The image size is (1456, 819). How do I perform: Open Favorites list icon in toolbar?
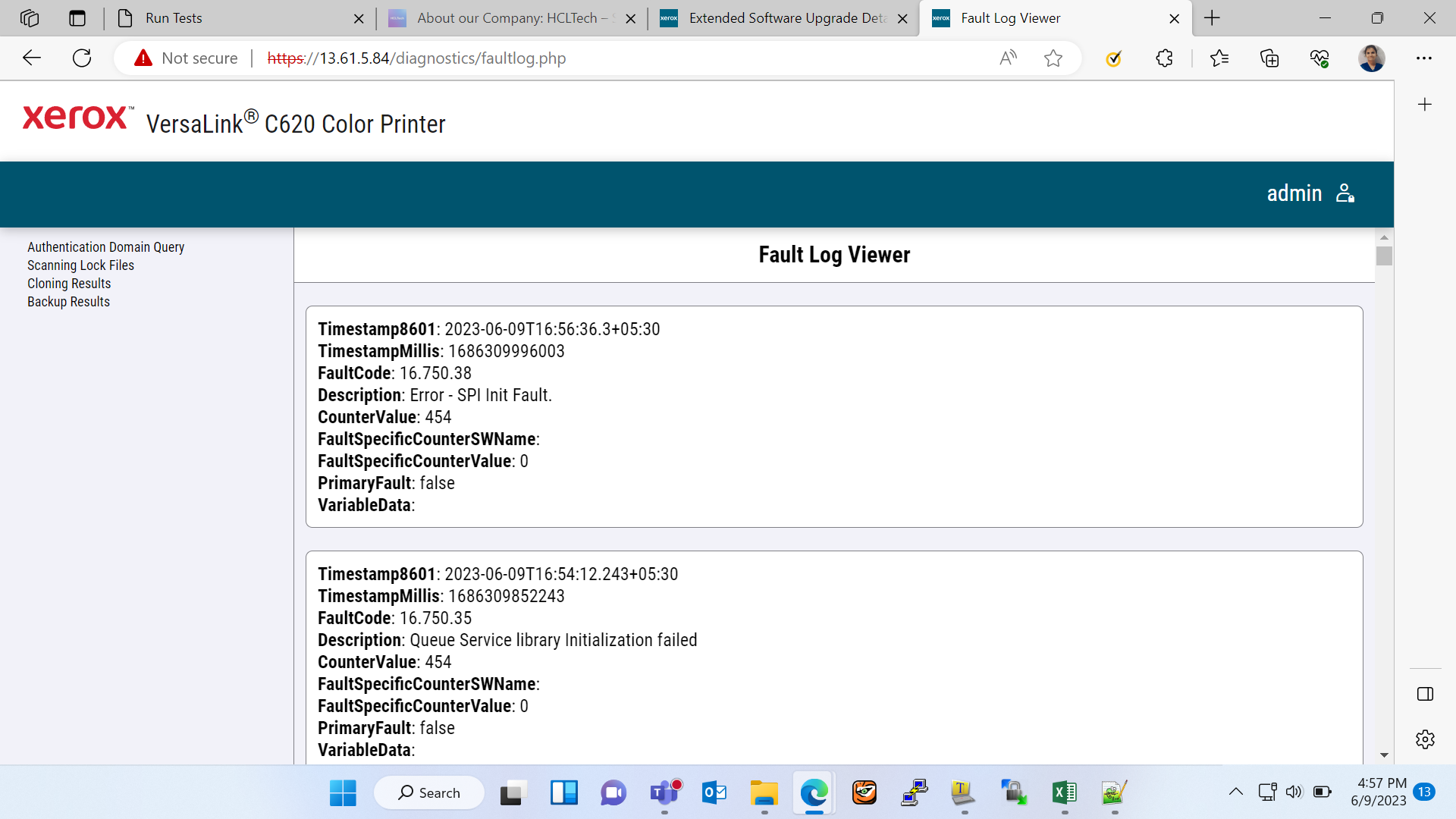pyautogui.click(x=1219, y=58)
